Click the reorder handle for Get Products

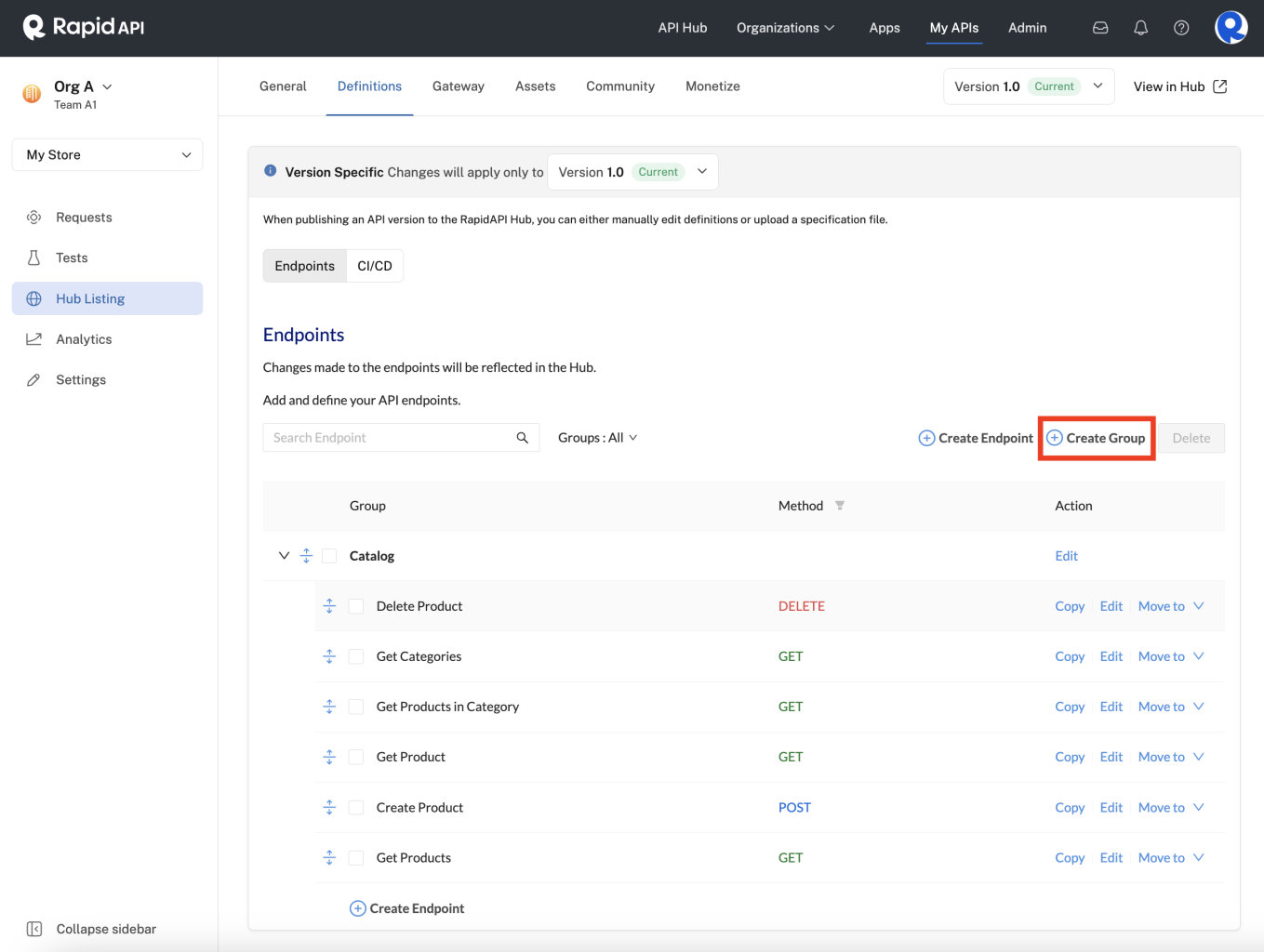click(x=329, y=857)
